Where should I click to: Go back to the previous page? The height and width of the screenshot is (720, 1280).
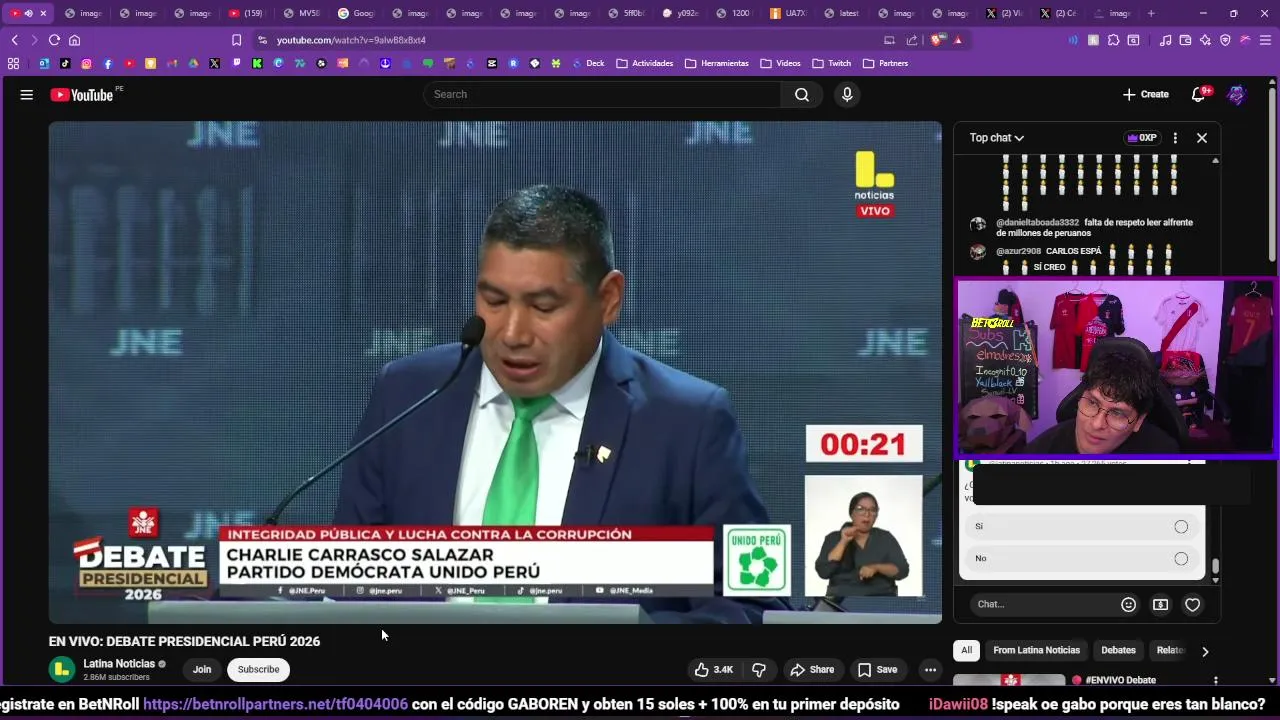(14, 40)
